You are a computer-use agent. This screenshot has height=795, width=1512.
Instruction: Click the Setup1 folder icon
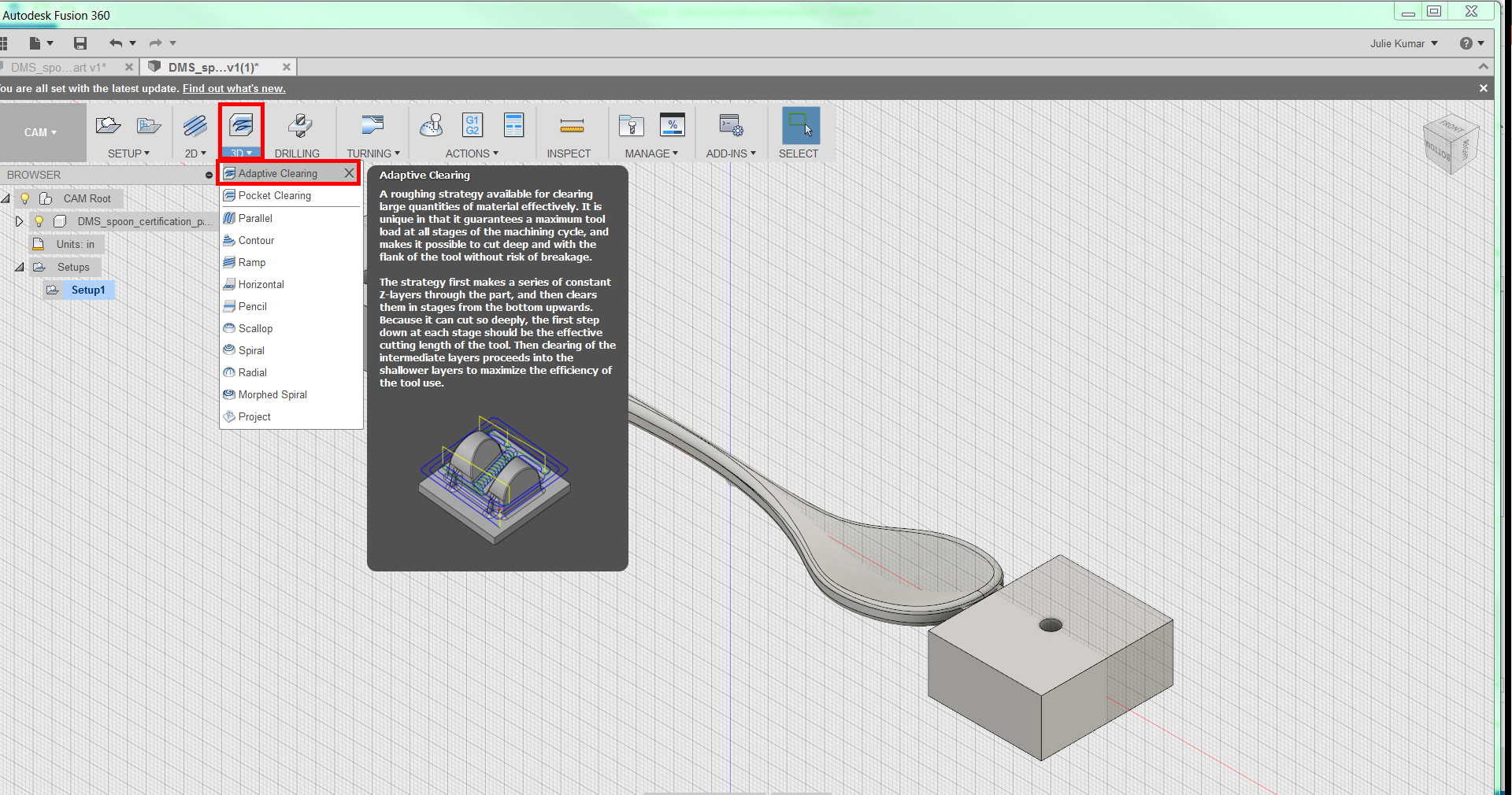53,290
